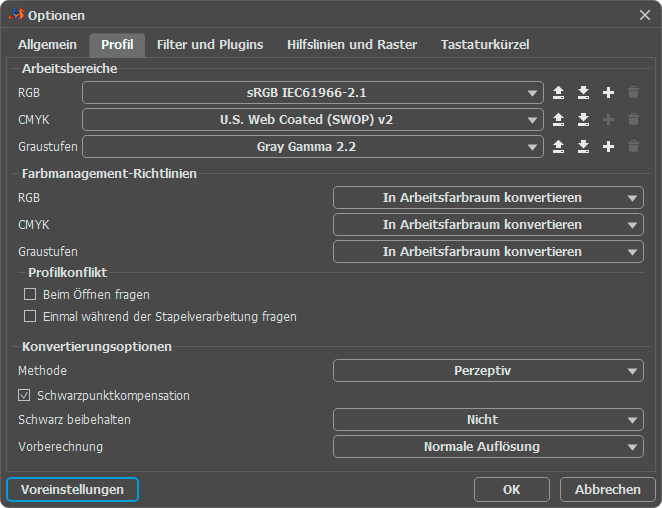The image size is (662, 508).
Task: Click the download arrow icon in Gray Gamma row
Action: 583,147
